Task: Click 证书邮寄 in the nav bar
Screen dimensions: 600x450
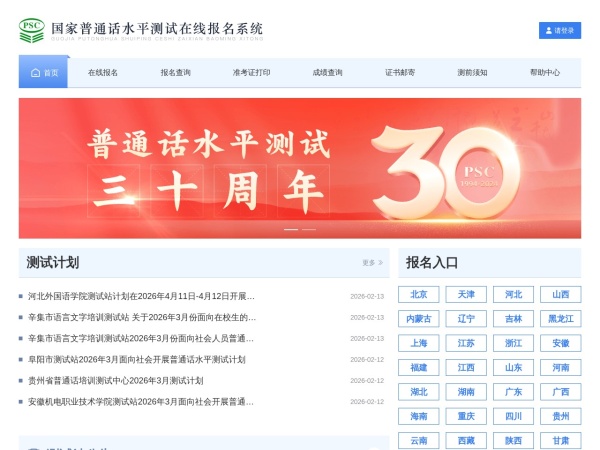Action: [x=400, y=73]
